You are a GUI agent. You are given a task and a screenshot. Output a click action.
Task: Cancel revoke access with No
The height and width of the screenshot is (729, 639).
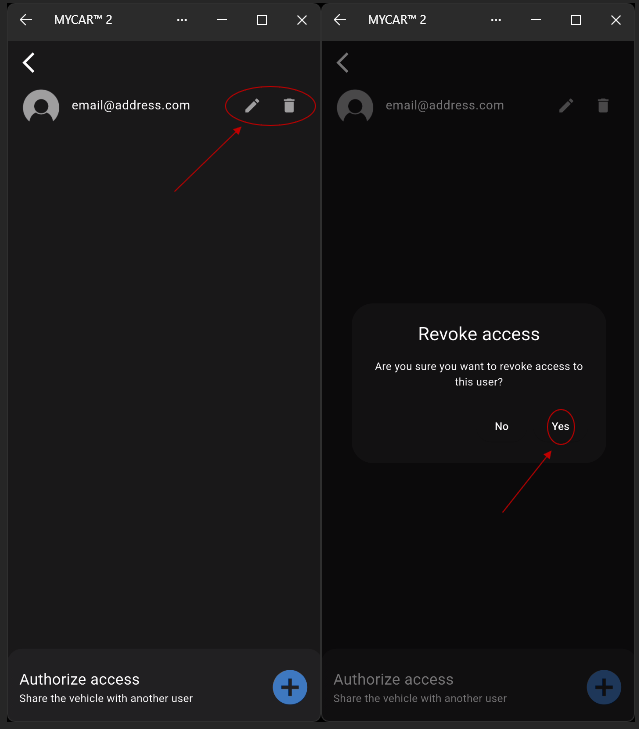tap(501, 426)
